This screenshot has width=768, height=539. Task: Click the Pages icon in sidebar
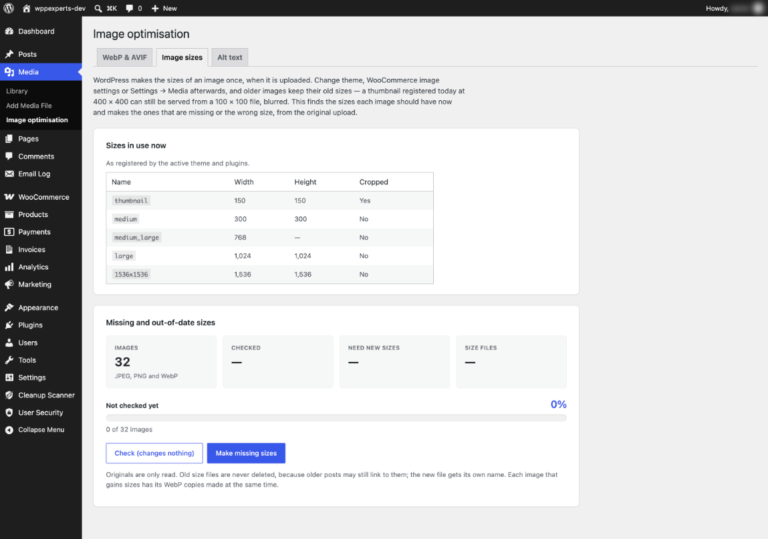[9, 139]
